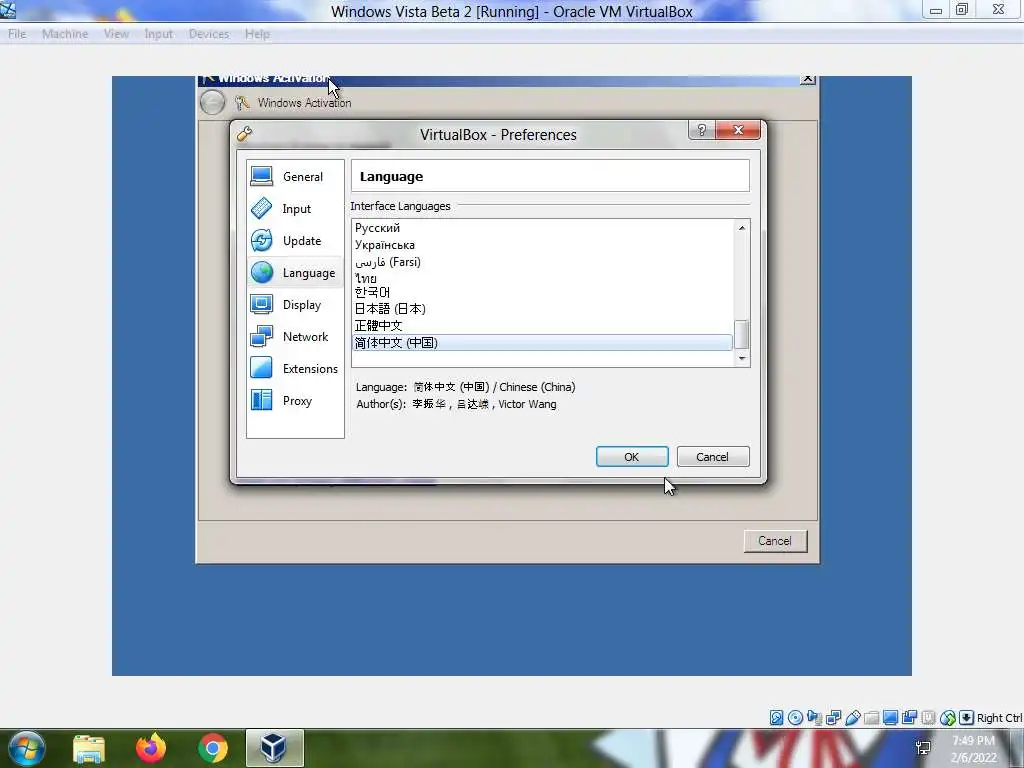Open File Explorer from the taskbar

coord(89,748)
